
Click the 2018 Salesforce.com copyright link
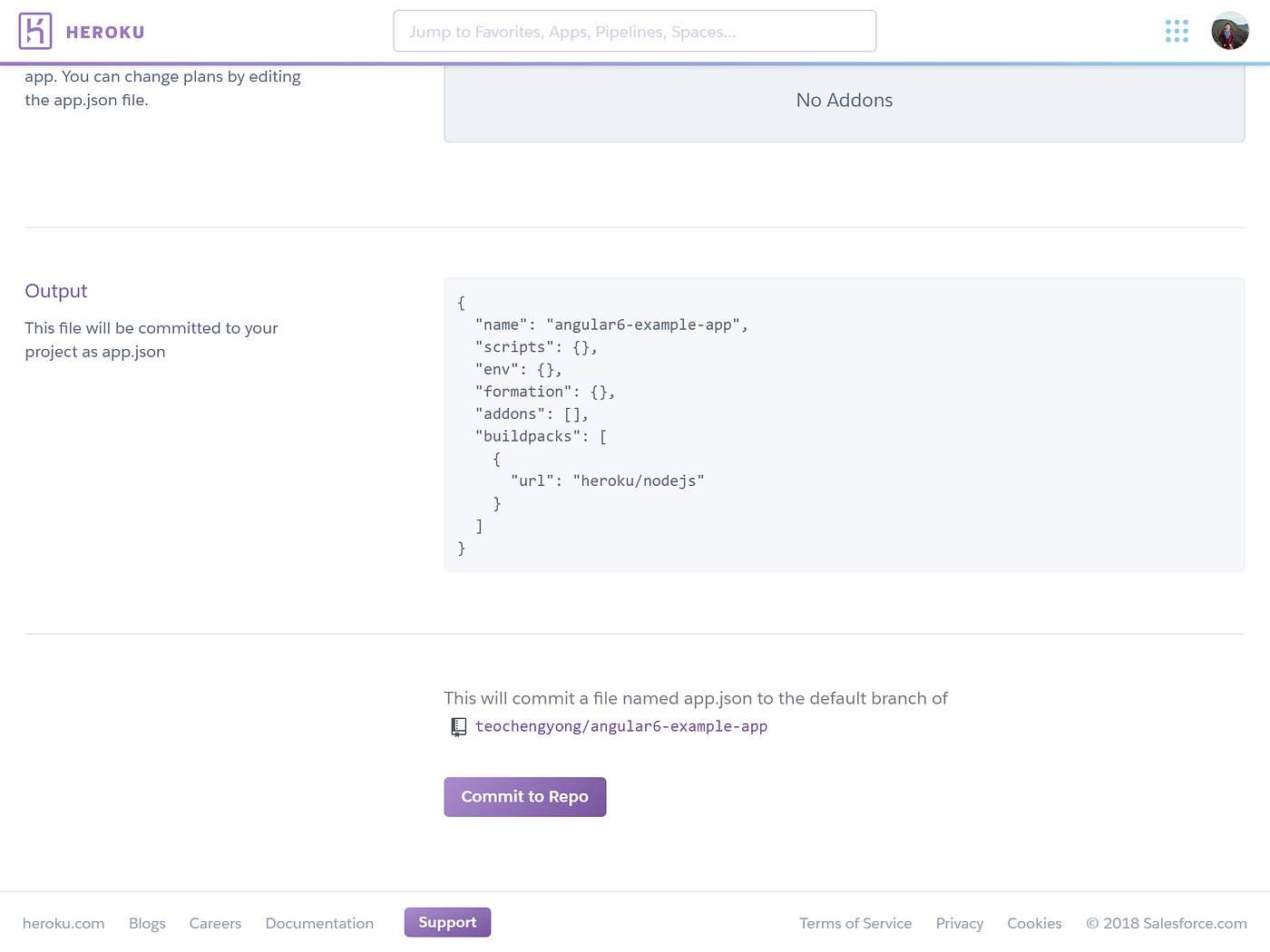[x=1167, y=923]
